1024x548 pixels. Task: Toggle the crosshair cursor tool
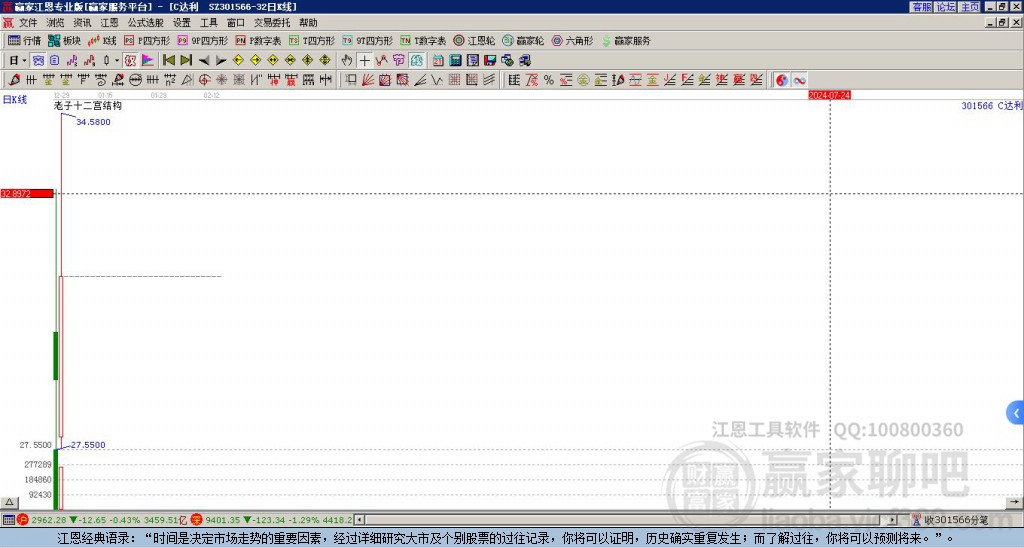(x=364, y=60)
